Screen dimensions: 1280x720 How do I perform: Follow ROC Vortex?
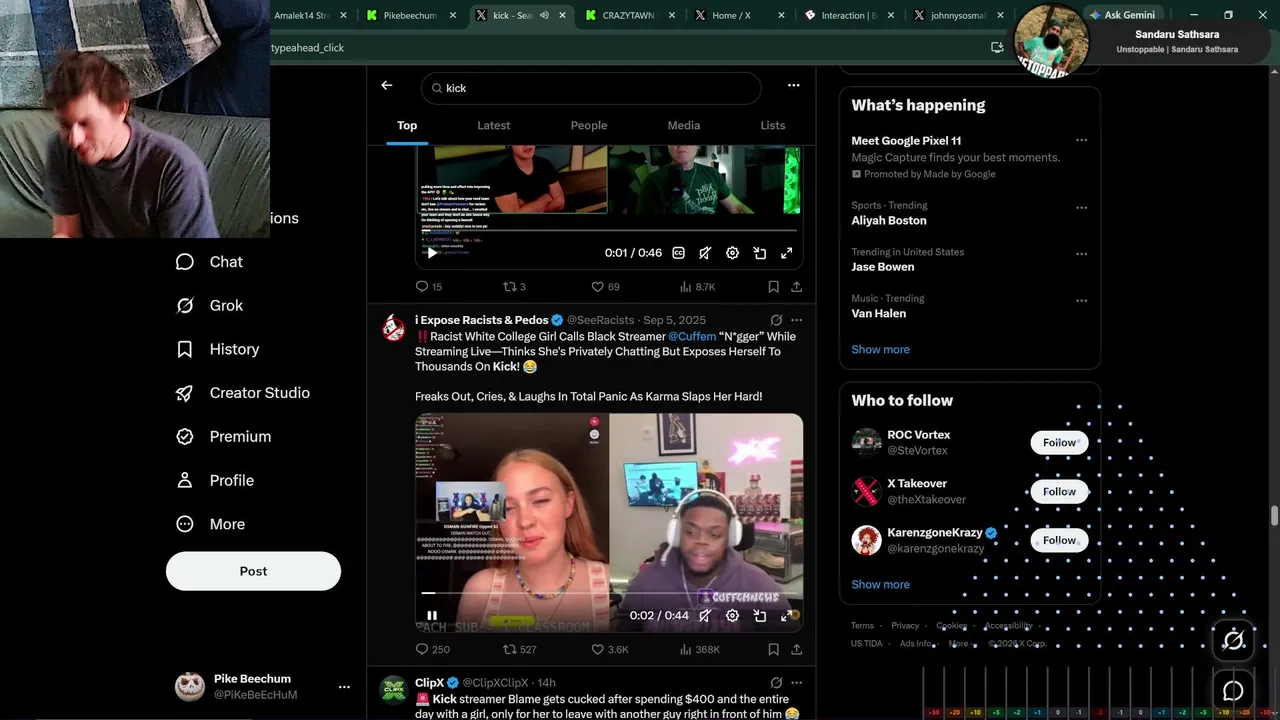click(1059, 443)
